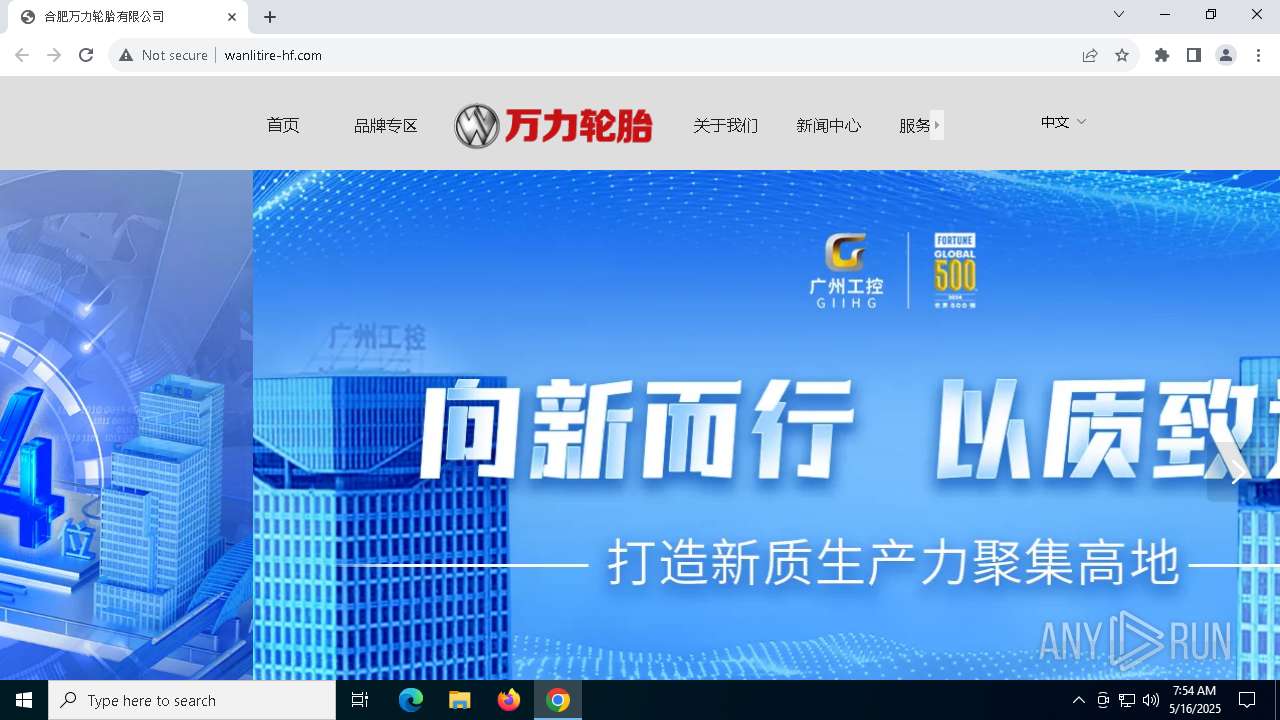Open the Extensions puzzle icon
The height and width of the screenshot is (720, 1280).
click(x=1162, y=55)
